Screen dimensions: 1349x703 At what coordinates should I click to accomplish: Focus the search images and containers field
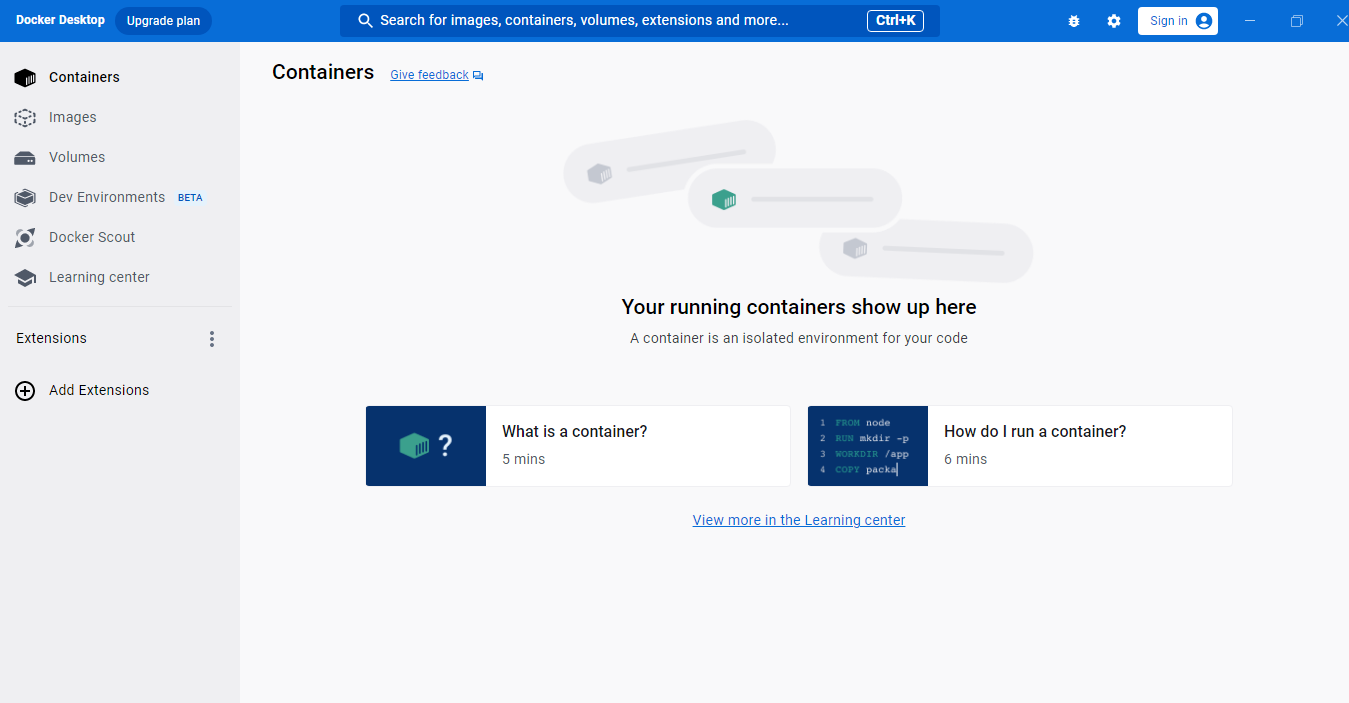tap(640, 21)
